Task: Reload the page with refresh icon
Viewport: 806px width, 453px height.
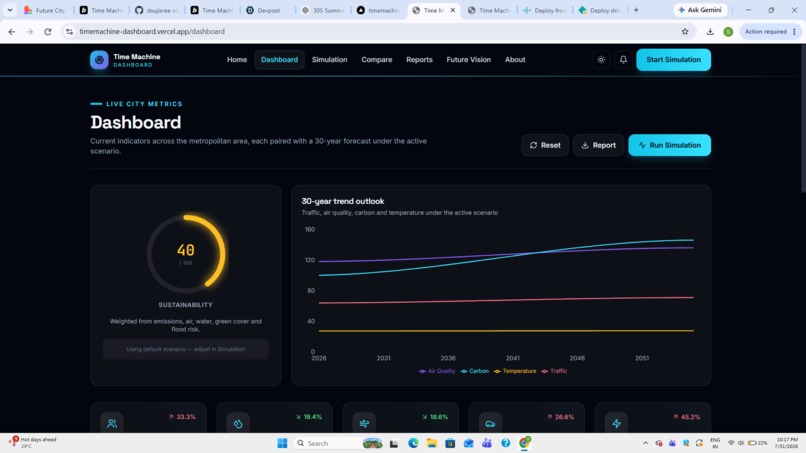Action: point(48,31)
